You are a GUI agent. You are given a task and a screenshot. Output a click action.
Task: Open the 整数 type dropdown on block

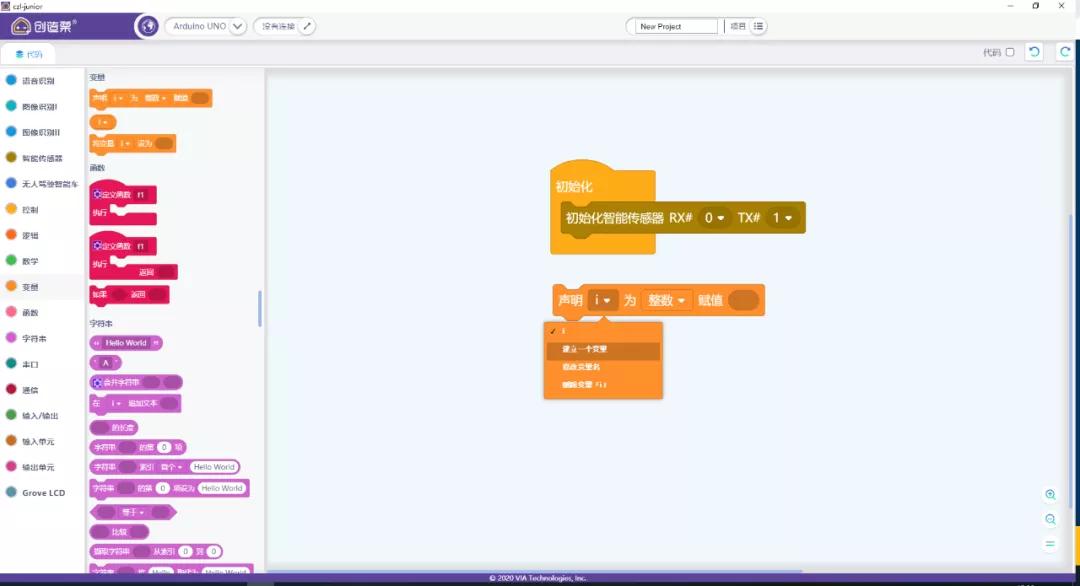[x=669, y=300]
